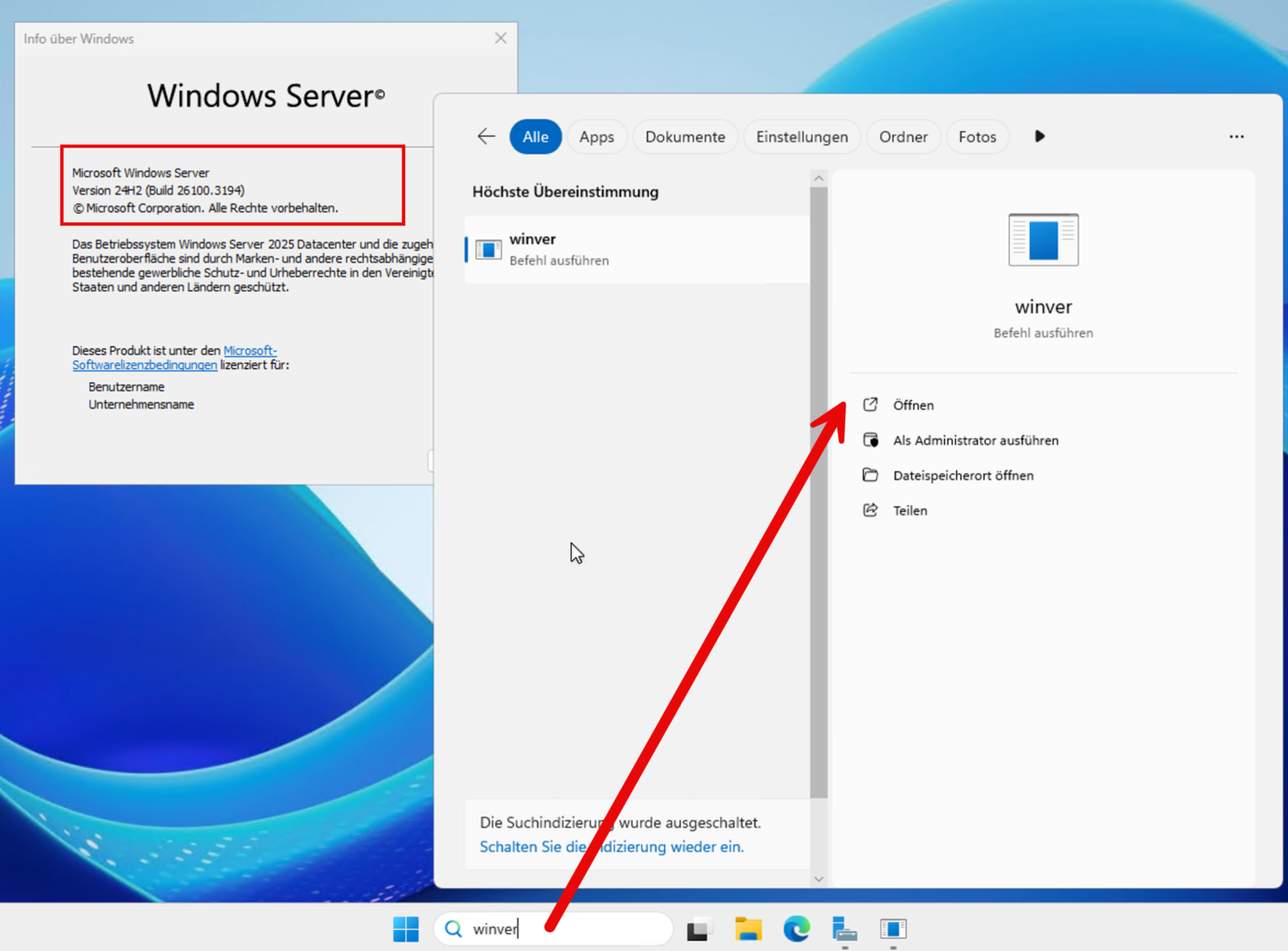Viewport: 1288px width, 951px height.
Task: Select the Einstellungen search filter
Action: (802, 137)
